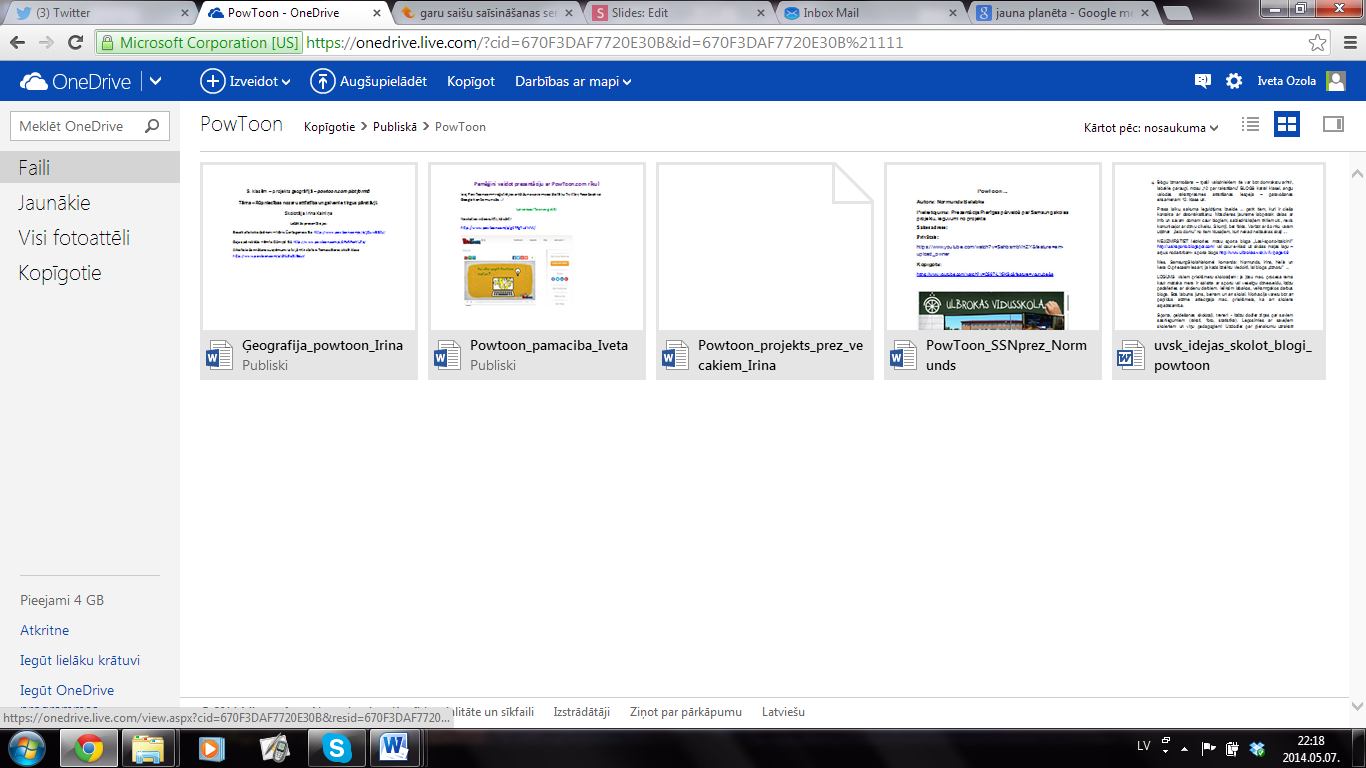1366x768 pixels.
Task: Click the file name PowToon_SSNprez_Normunds
Action: (x=1006, y=355)
